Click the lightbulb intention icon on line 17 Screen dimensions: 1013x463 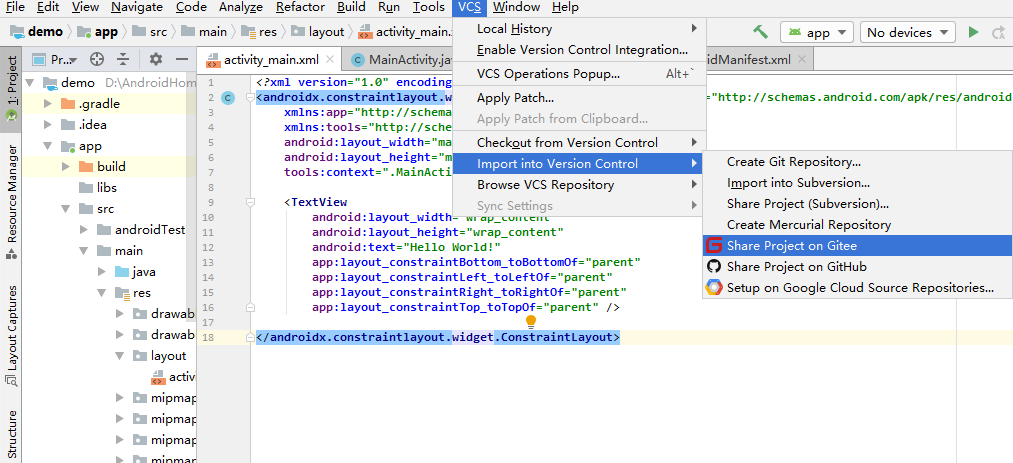click(x=531, y=322)
